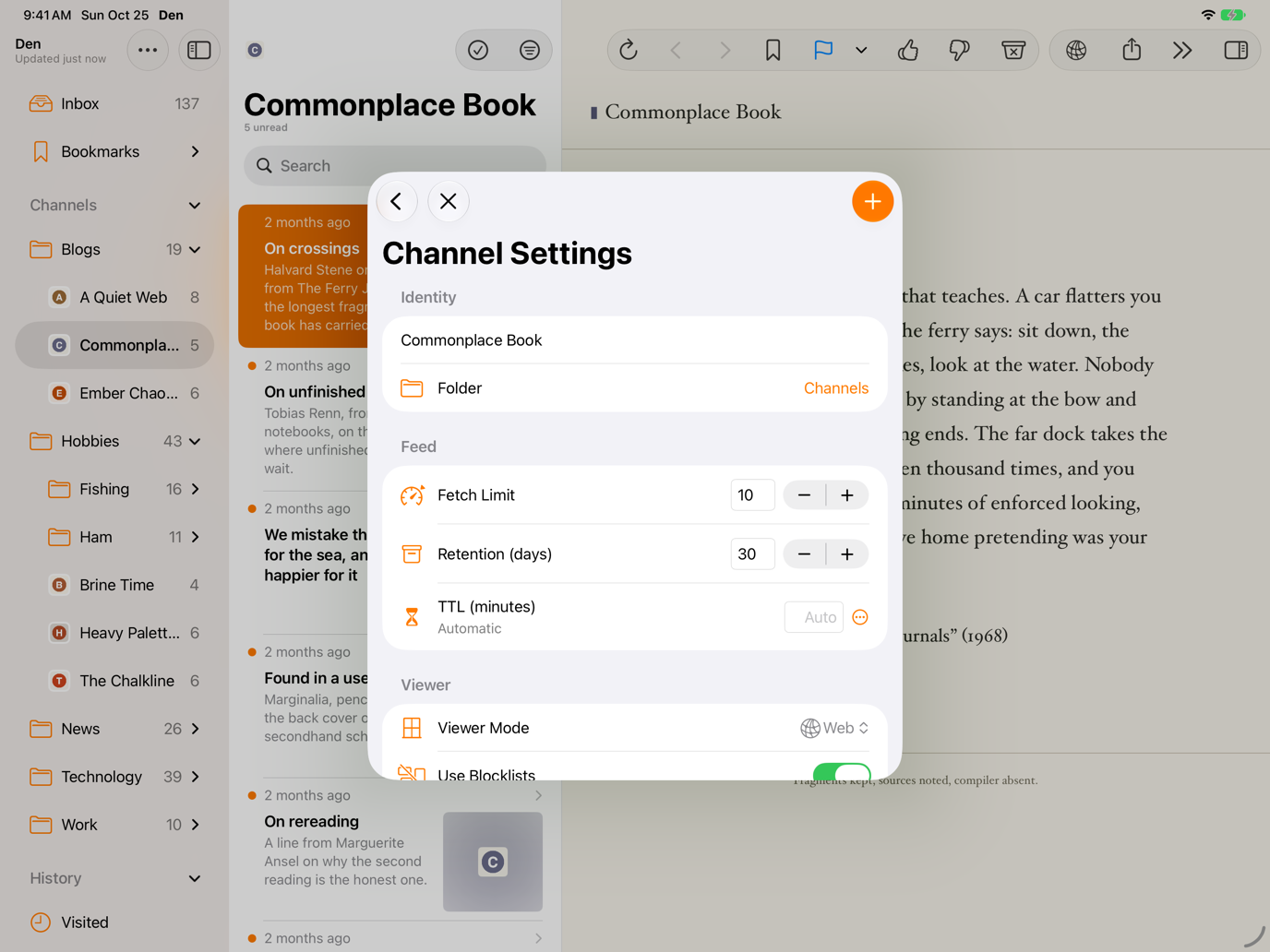Tap the Search field in article list

395,166
